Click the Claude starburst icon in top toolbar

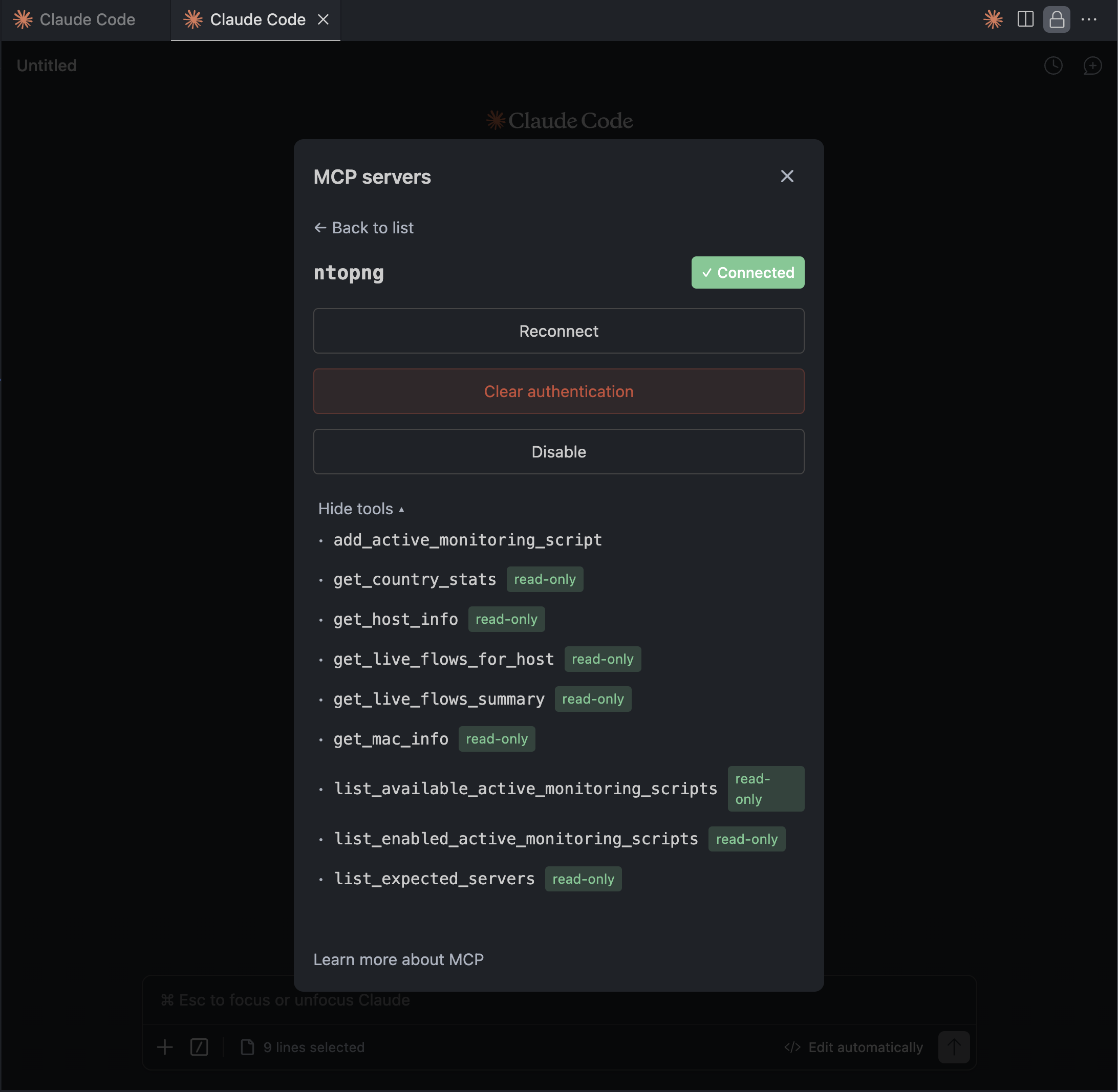point(993,19)
